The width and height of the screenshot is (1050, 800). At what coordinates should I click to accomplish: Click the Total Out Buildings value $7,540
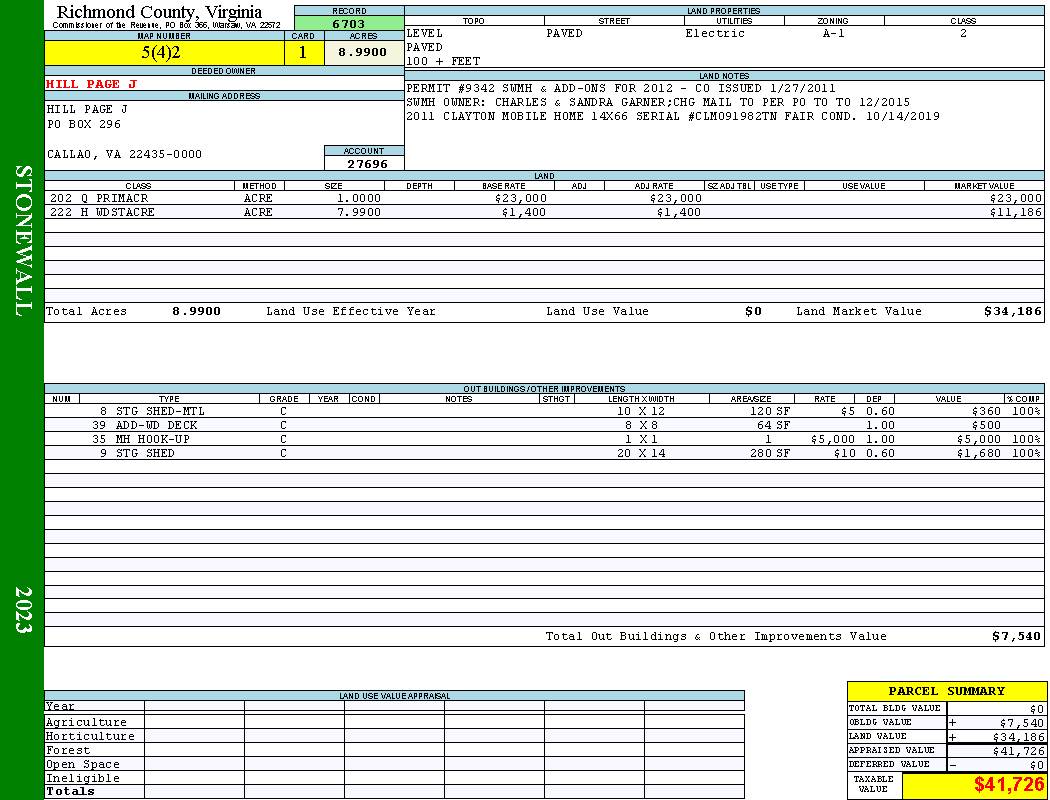pos(1016,637)
